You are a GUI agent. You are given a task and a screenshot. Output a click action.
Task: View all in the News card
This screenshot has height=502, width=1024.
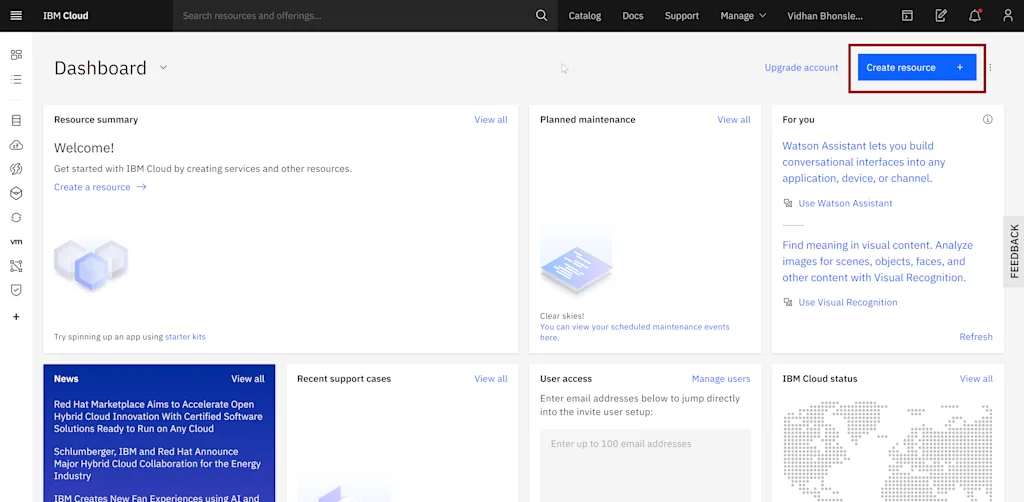tap(248, 379)
